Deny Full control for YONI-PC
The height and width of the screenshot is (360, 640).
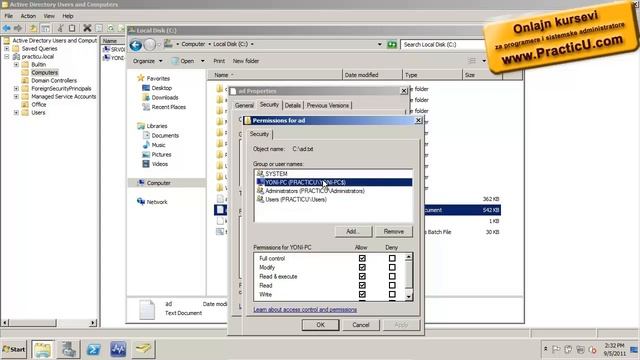coord(392,258)
